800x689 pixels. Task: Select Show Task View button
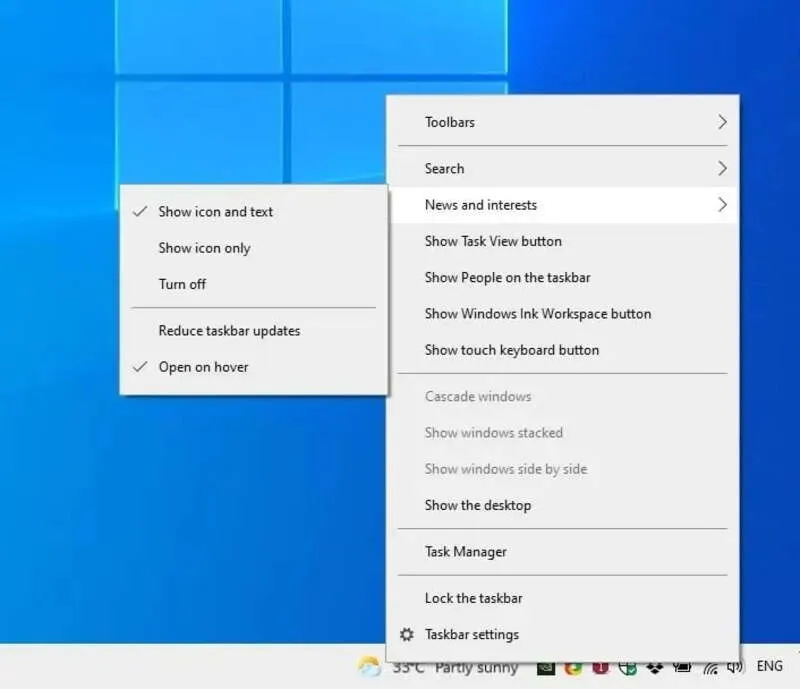[x=491, y=241]
